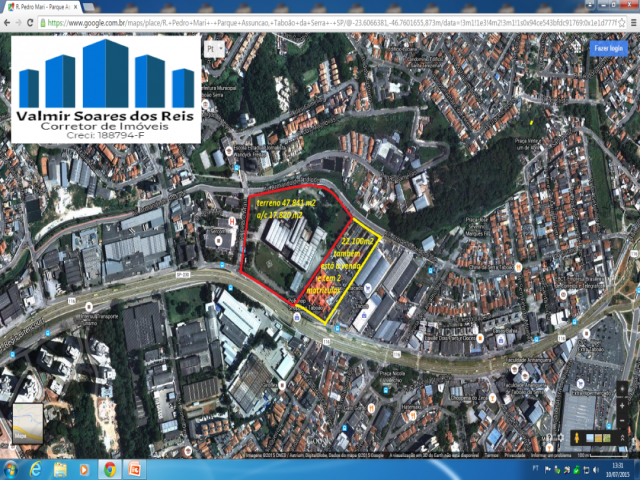The width and height of the screenshot is (640, 480).
Task: Click the Safely Remove Hardware tray icon
Action: coord(558,470)
